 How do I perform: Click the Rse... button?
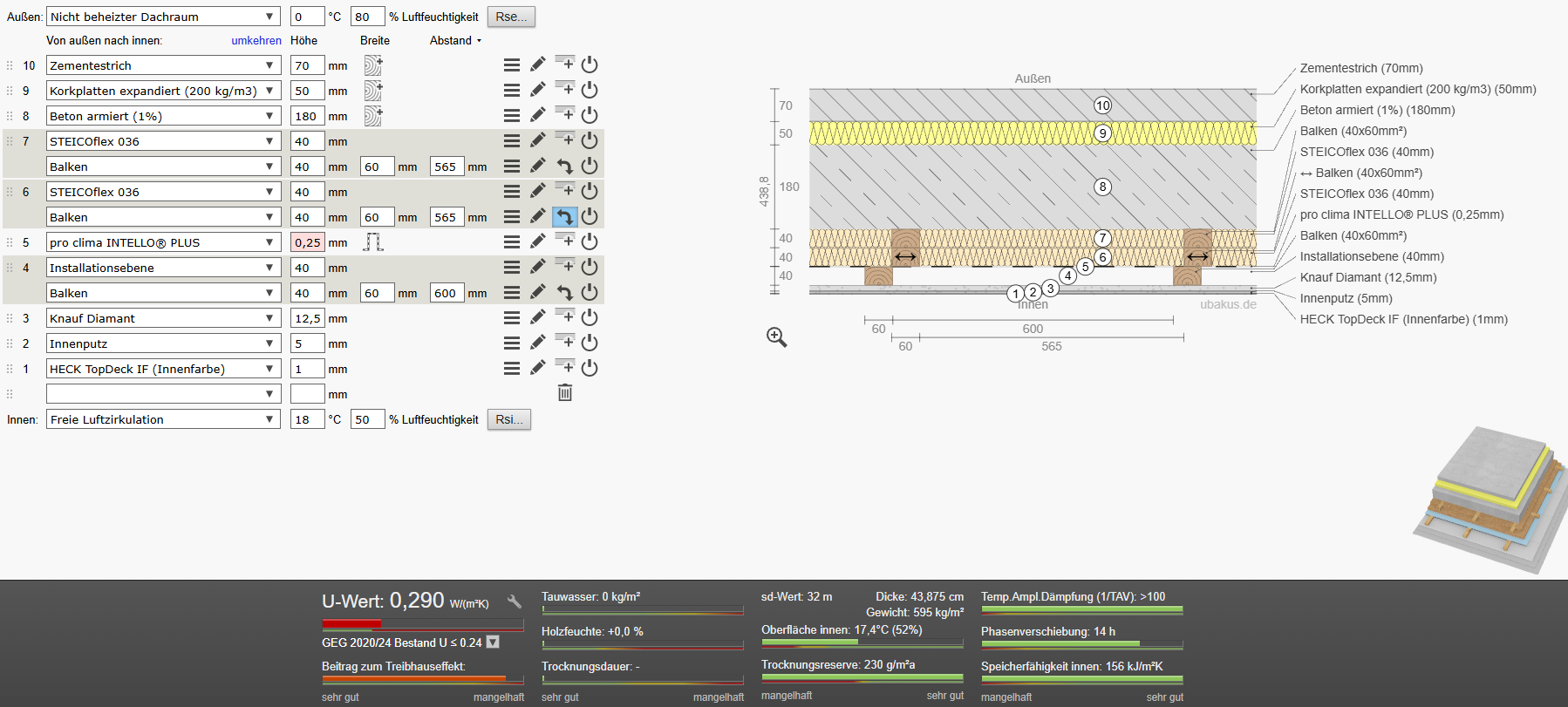click(511, 17)
